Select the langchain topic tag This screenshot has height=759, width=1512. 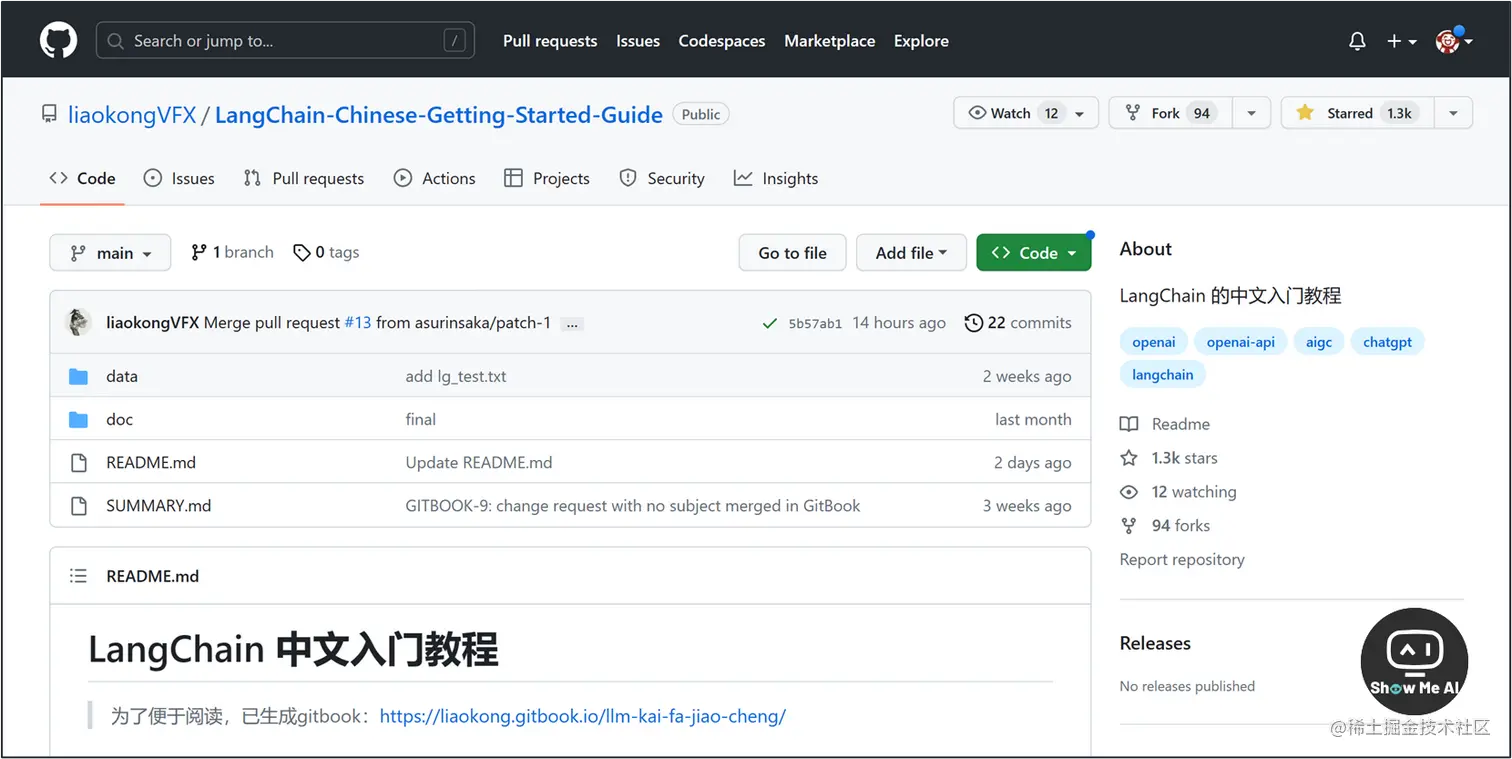click(x=1163, y=375)
